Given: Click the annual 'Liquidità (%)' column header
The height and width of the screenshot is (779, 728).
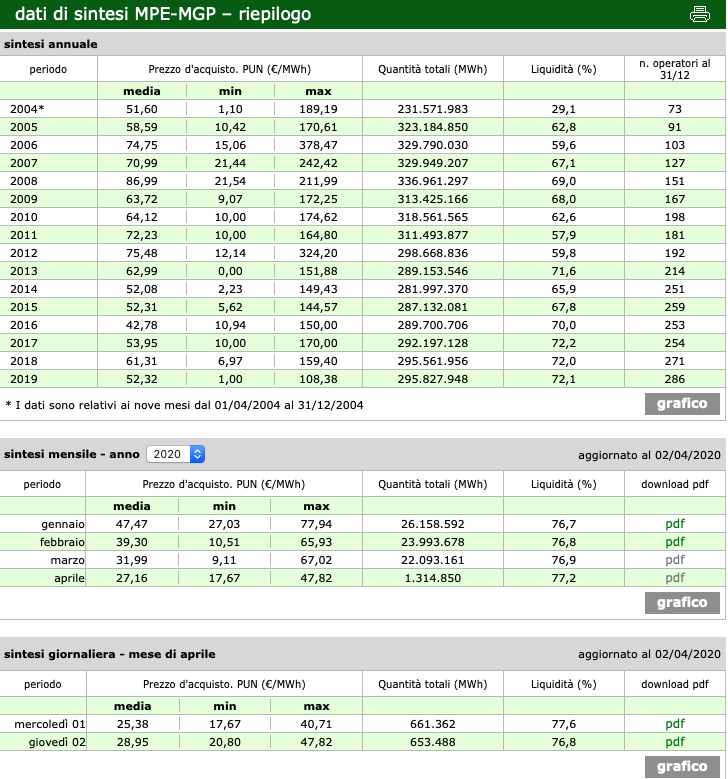Looking at the screenshot, I should click(x=563, y=69).
